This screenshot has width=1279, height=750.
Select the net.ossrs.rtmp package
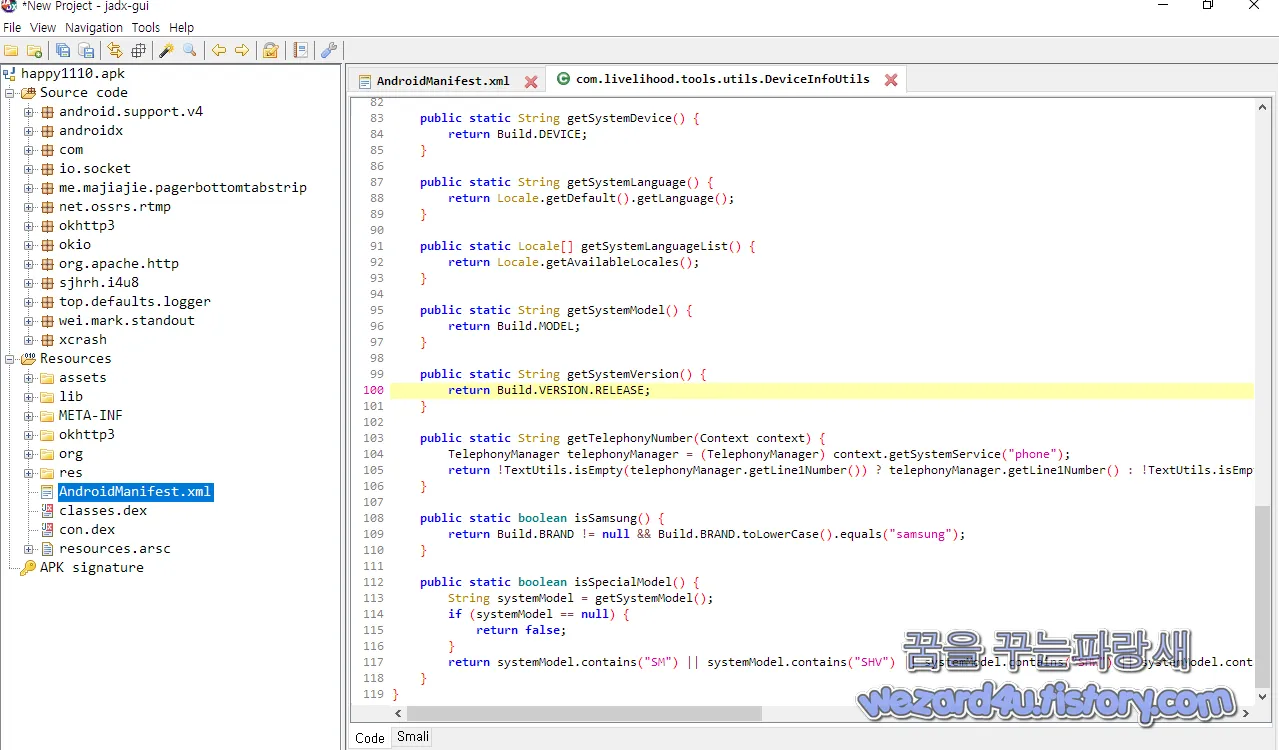[115, 206]
